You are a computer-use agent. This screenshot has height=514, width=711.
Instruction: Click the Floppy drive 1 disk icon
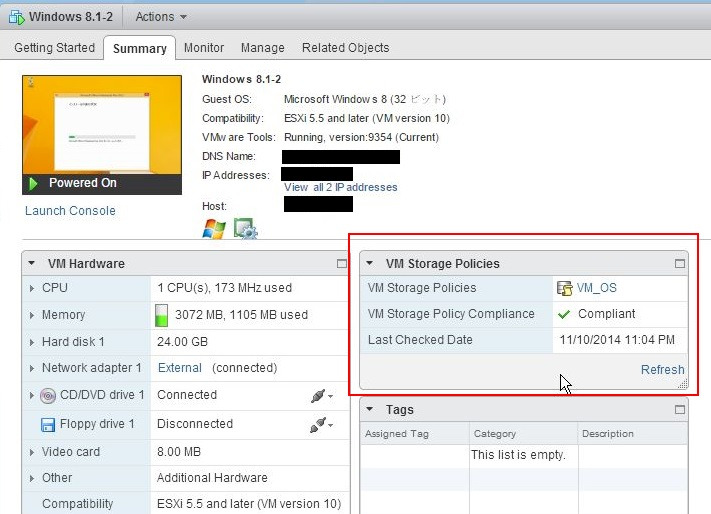click(48, 425)
